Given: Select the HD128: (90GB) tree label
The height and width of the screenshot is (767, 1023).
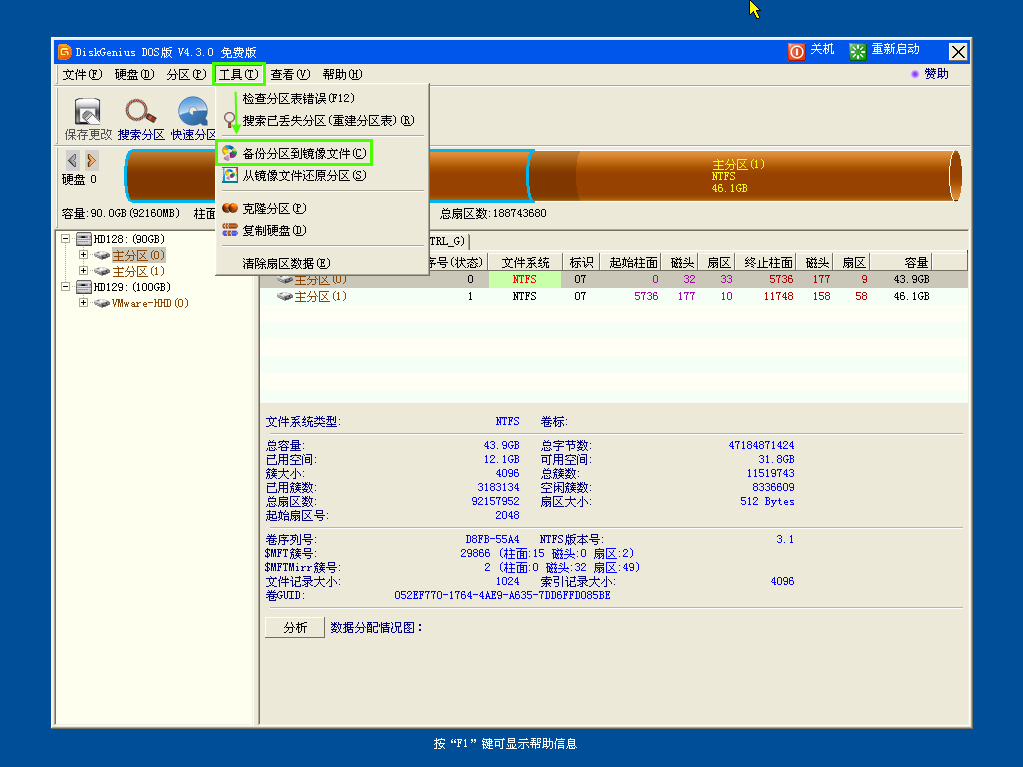Looking at the screenshot, I should pos(129,239).
